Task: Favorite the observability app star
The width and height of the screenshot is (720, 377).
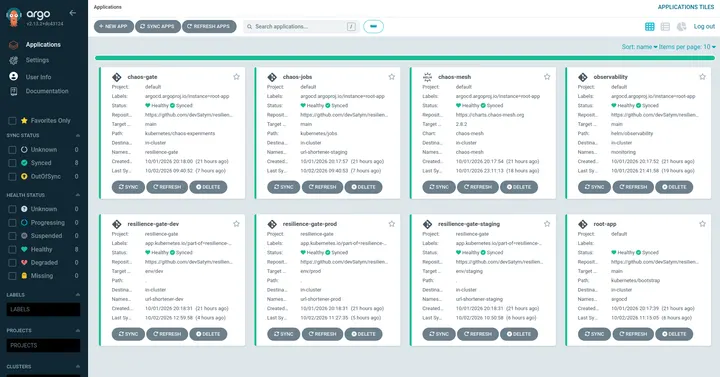Action: (x=703, y=77)
